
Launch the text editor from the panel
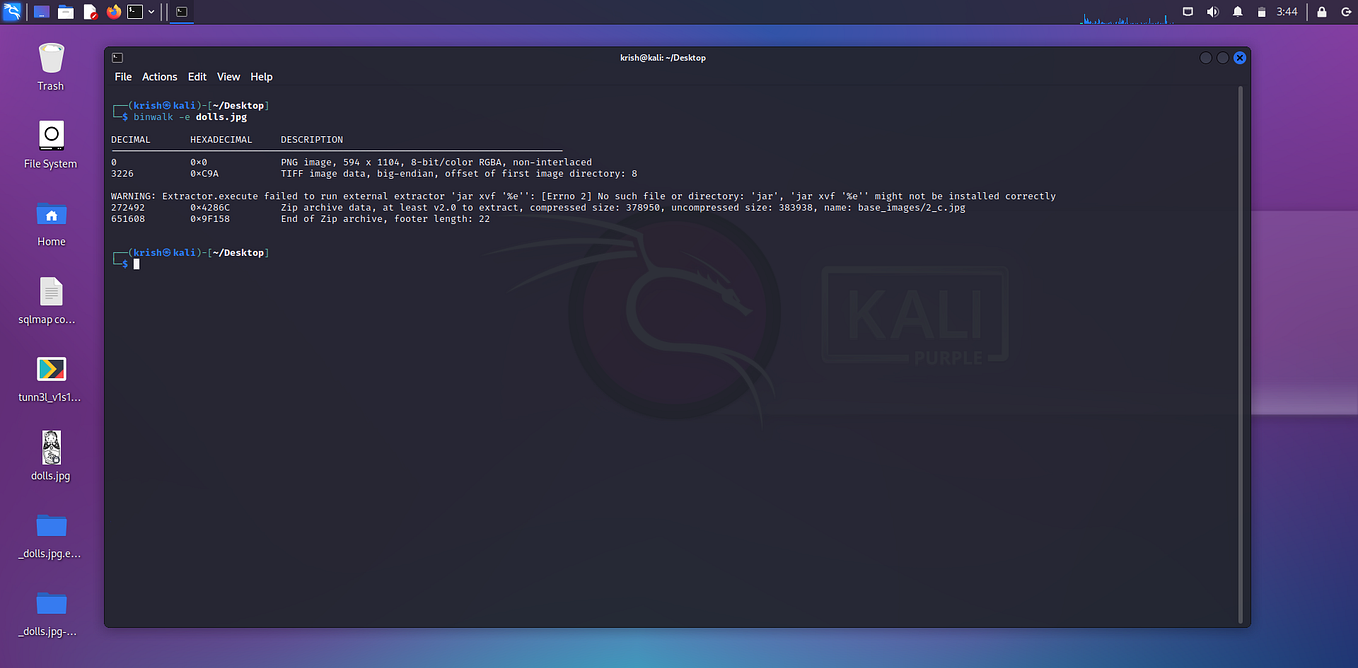click(x=89, y=11)
